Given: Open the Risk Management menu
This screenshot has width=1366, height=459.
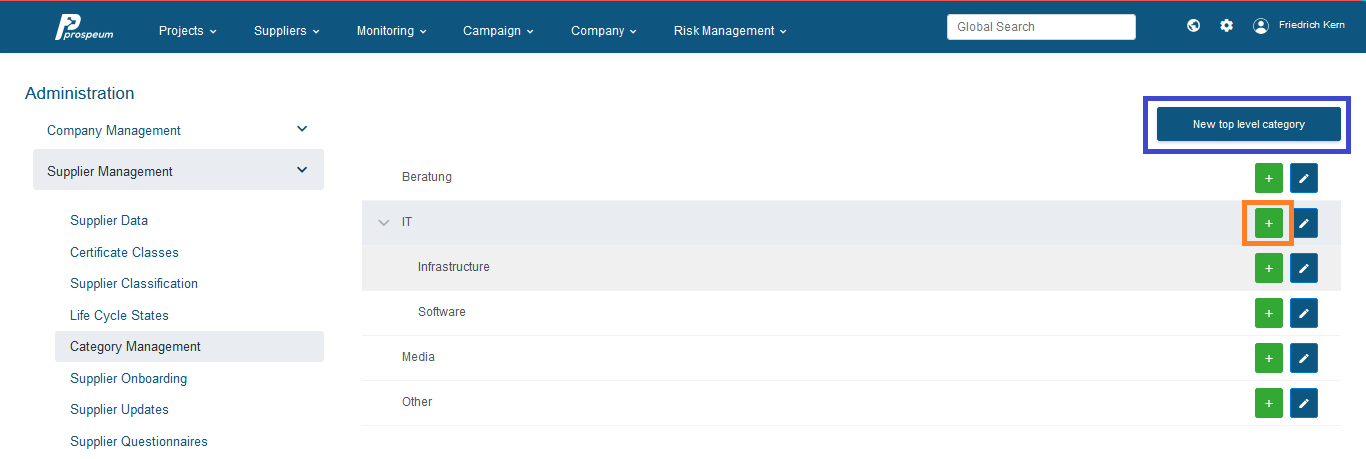Looking at the screenshot, I should tap(730, 31).
